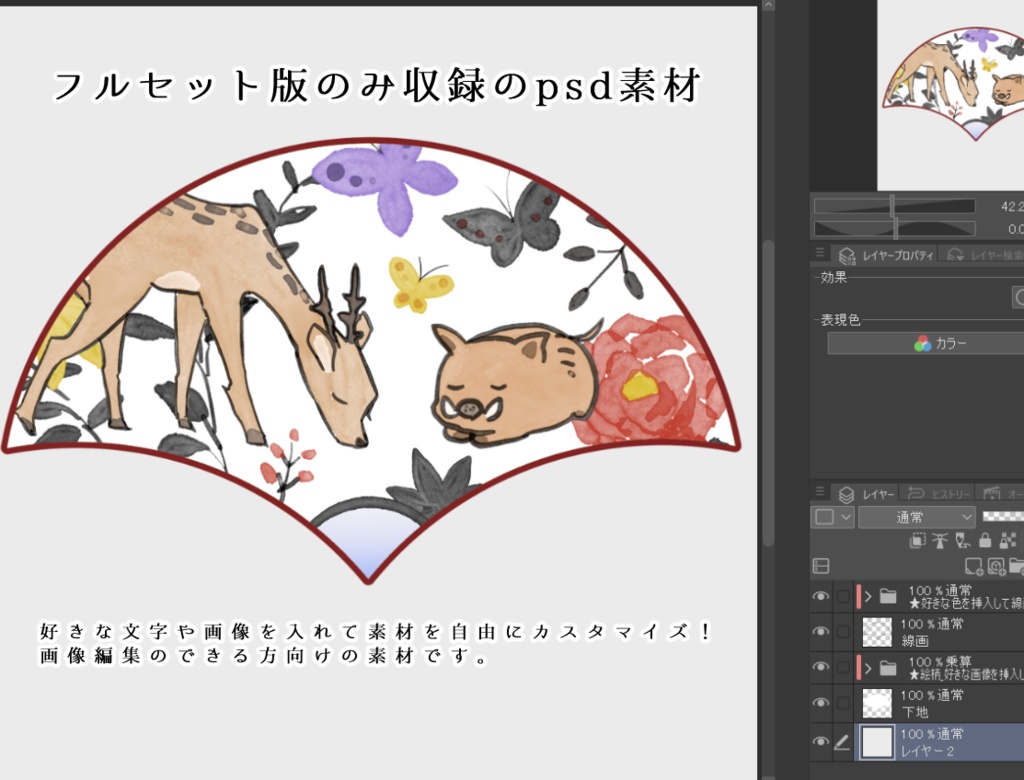Screen dimensions: 1024x780
Task: Click the カラー expression color button
Action: tap(925, 343)
